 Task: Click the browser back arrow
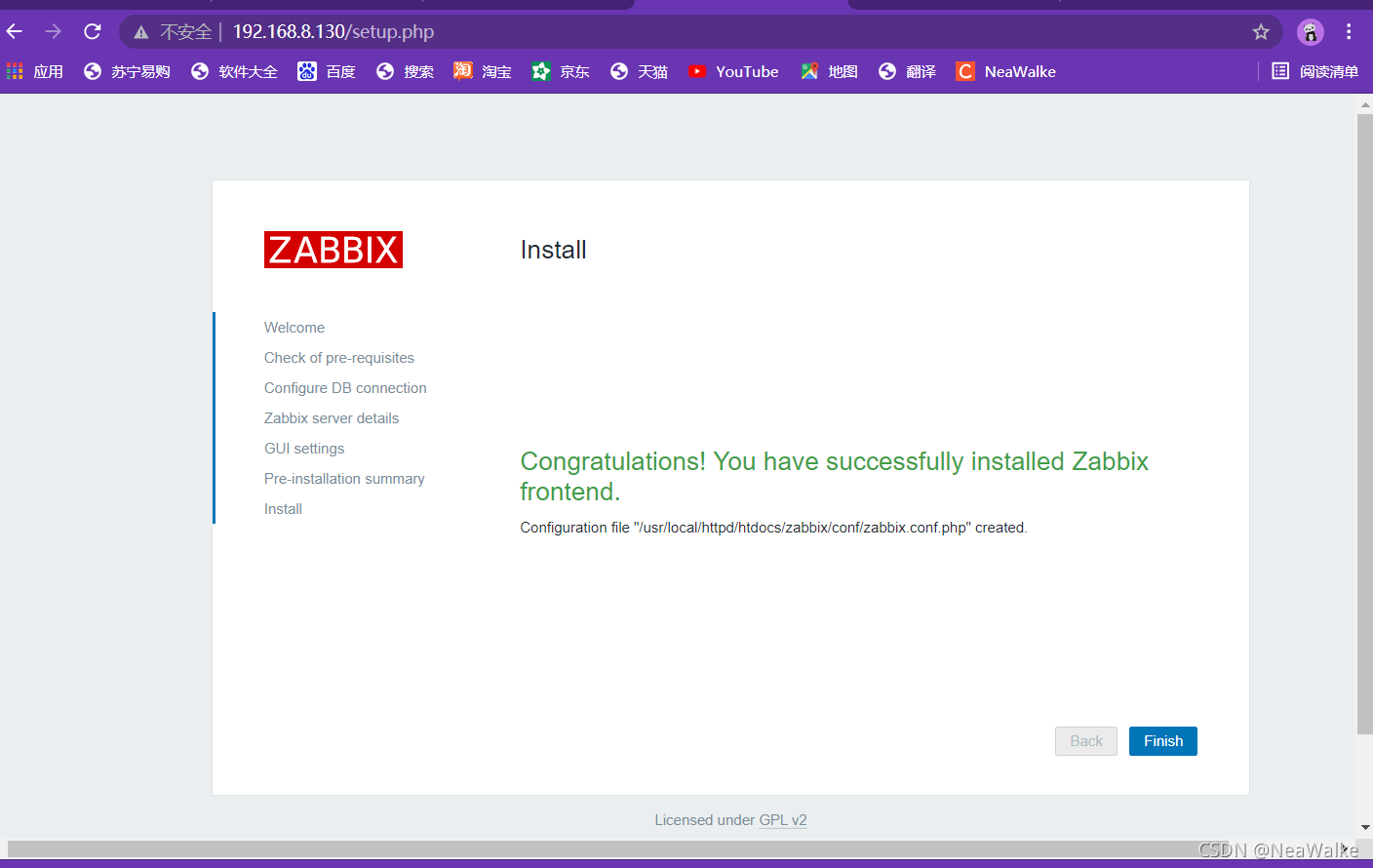point(15,31)
